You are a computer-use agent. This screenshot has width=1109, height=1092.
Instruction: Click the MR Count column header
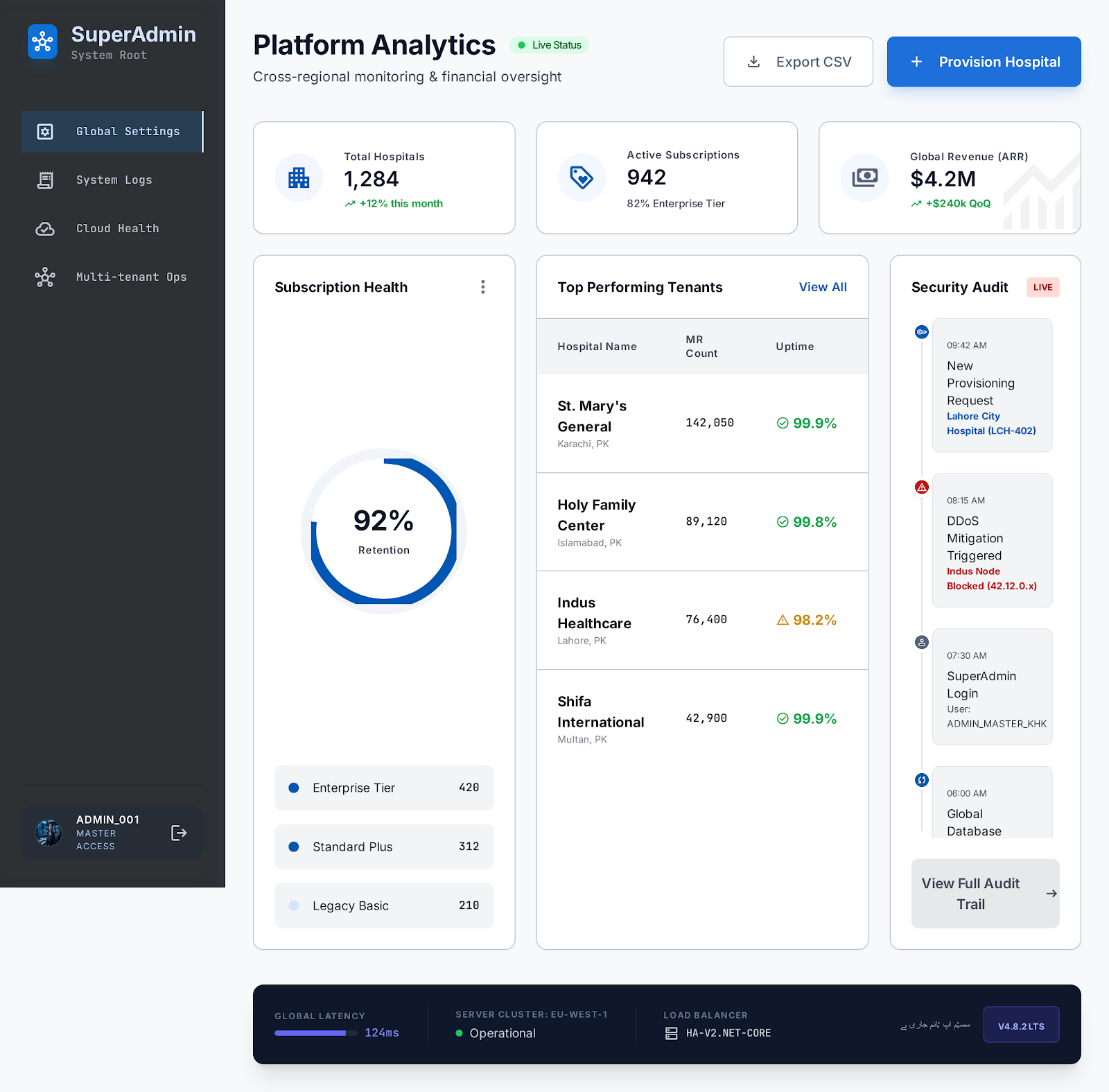pyautogui.click(x=701, y=347)
